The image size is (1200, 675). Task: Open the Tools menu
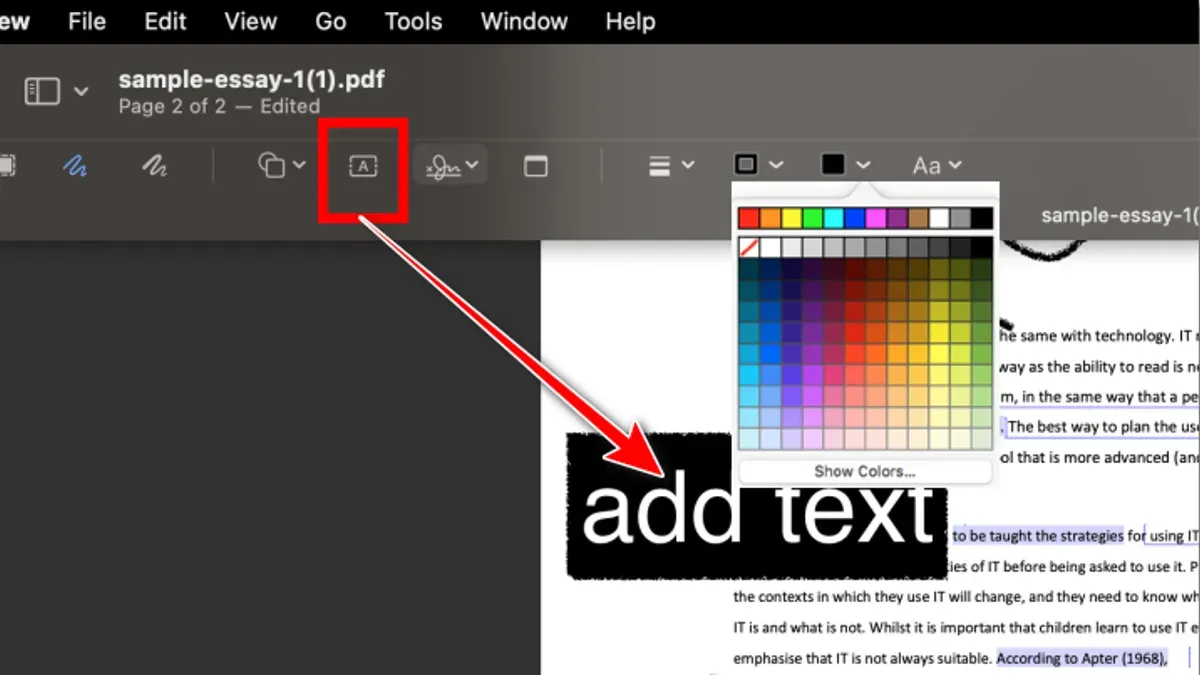point(413,22)
